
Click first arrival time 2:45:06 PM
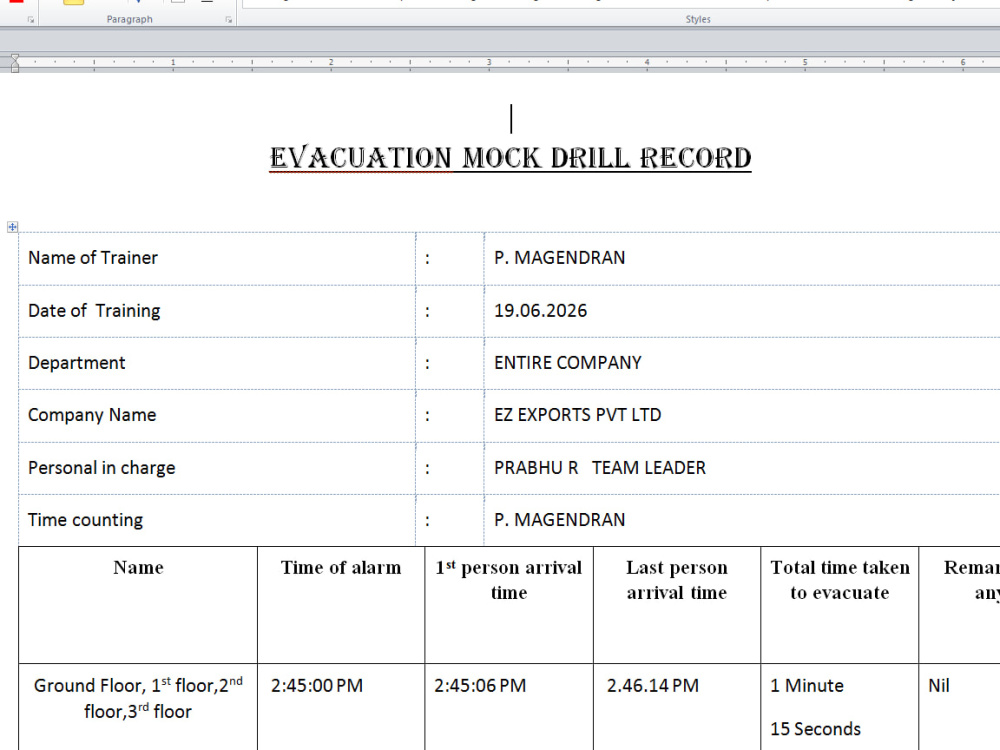[x=480, y=686]
